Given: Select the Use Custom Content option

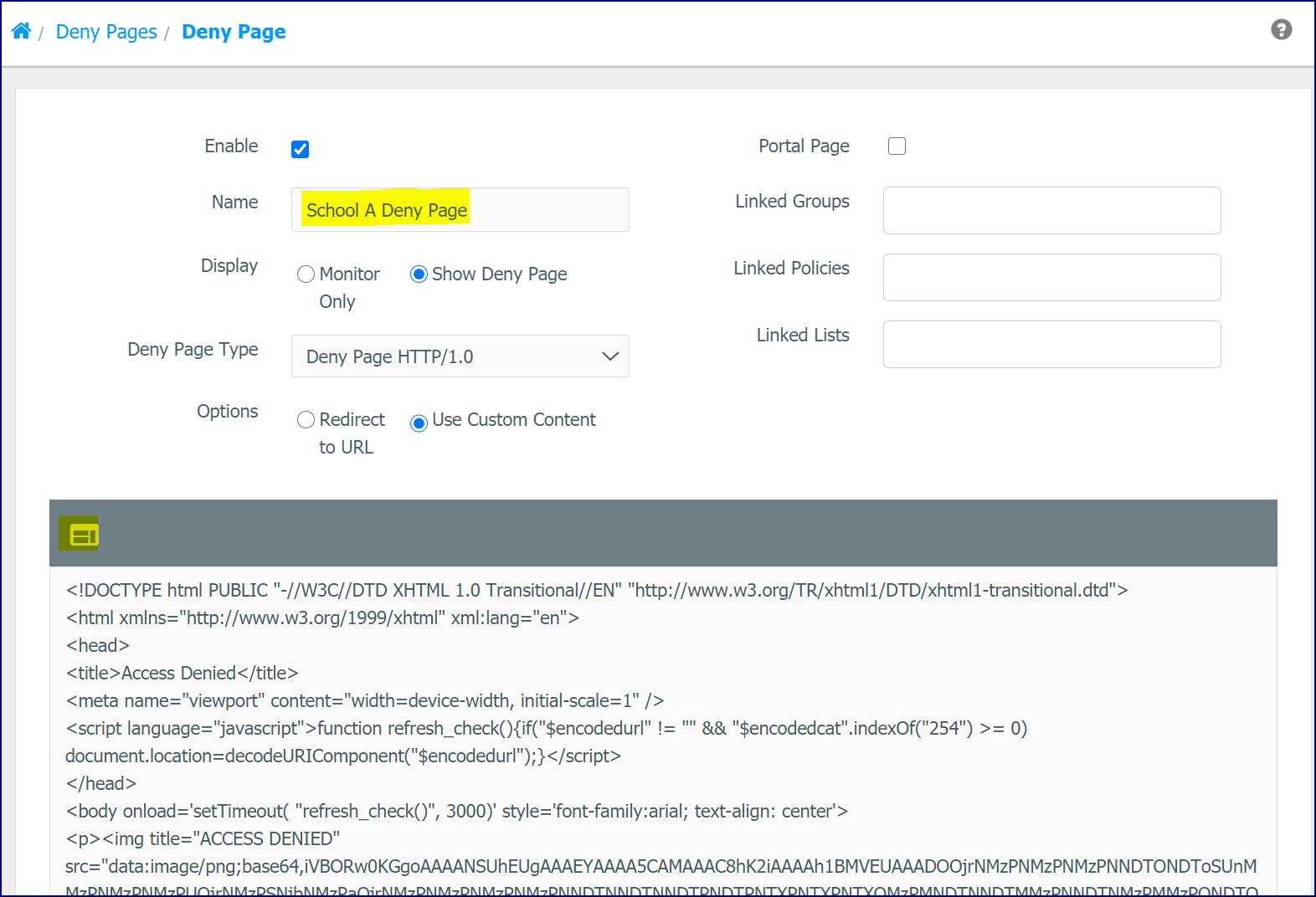Looking at the screenshot, I should coord(419,423).
